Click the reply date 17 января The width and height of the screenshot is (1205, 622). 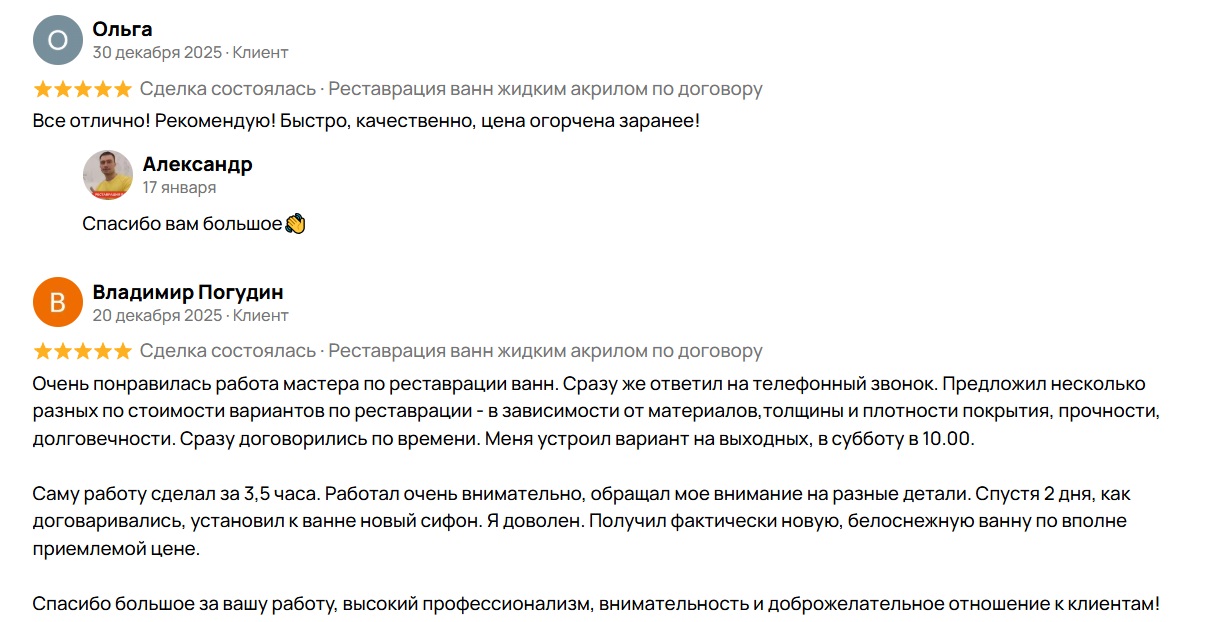coord(179,187)
